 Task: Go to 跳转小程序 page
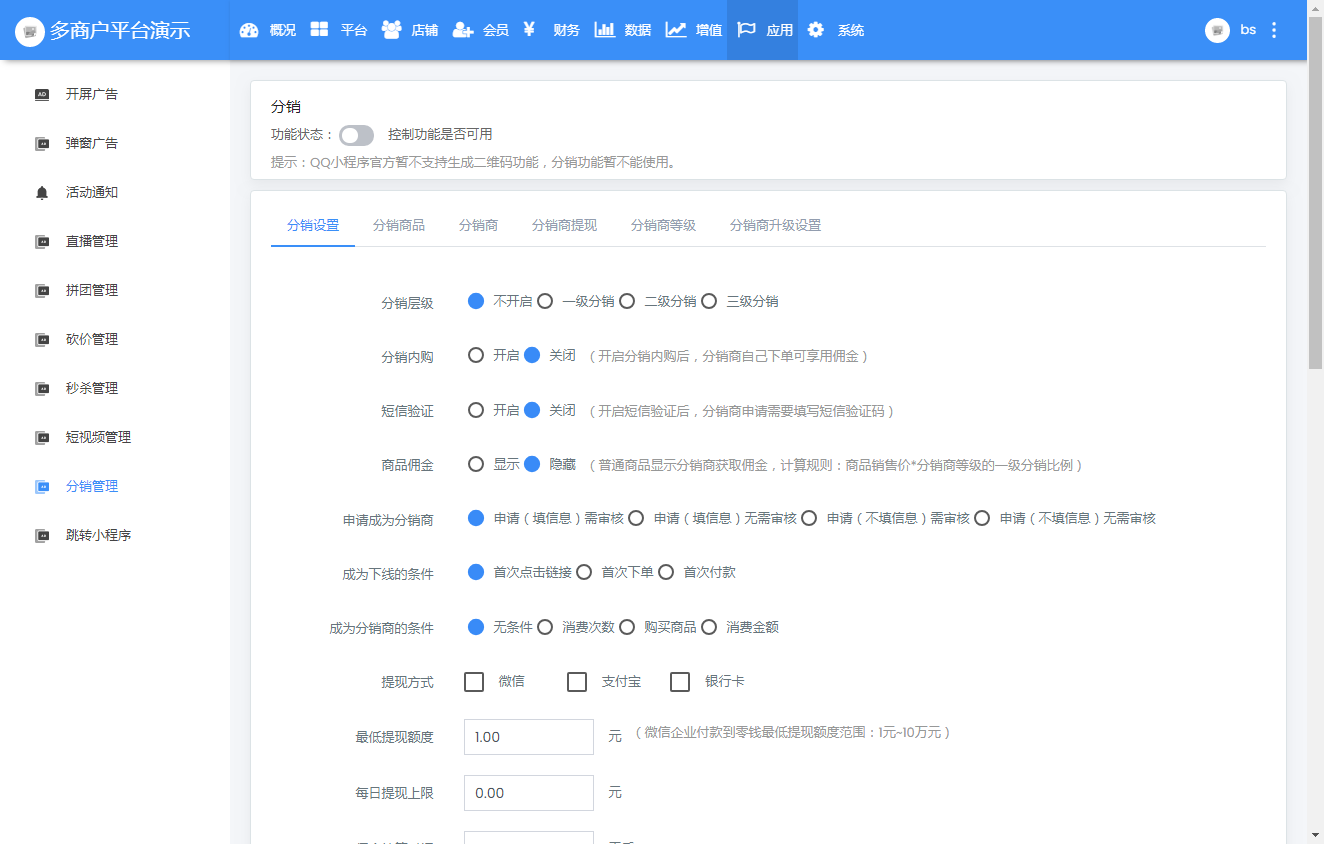(99, 535)
